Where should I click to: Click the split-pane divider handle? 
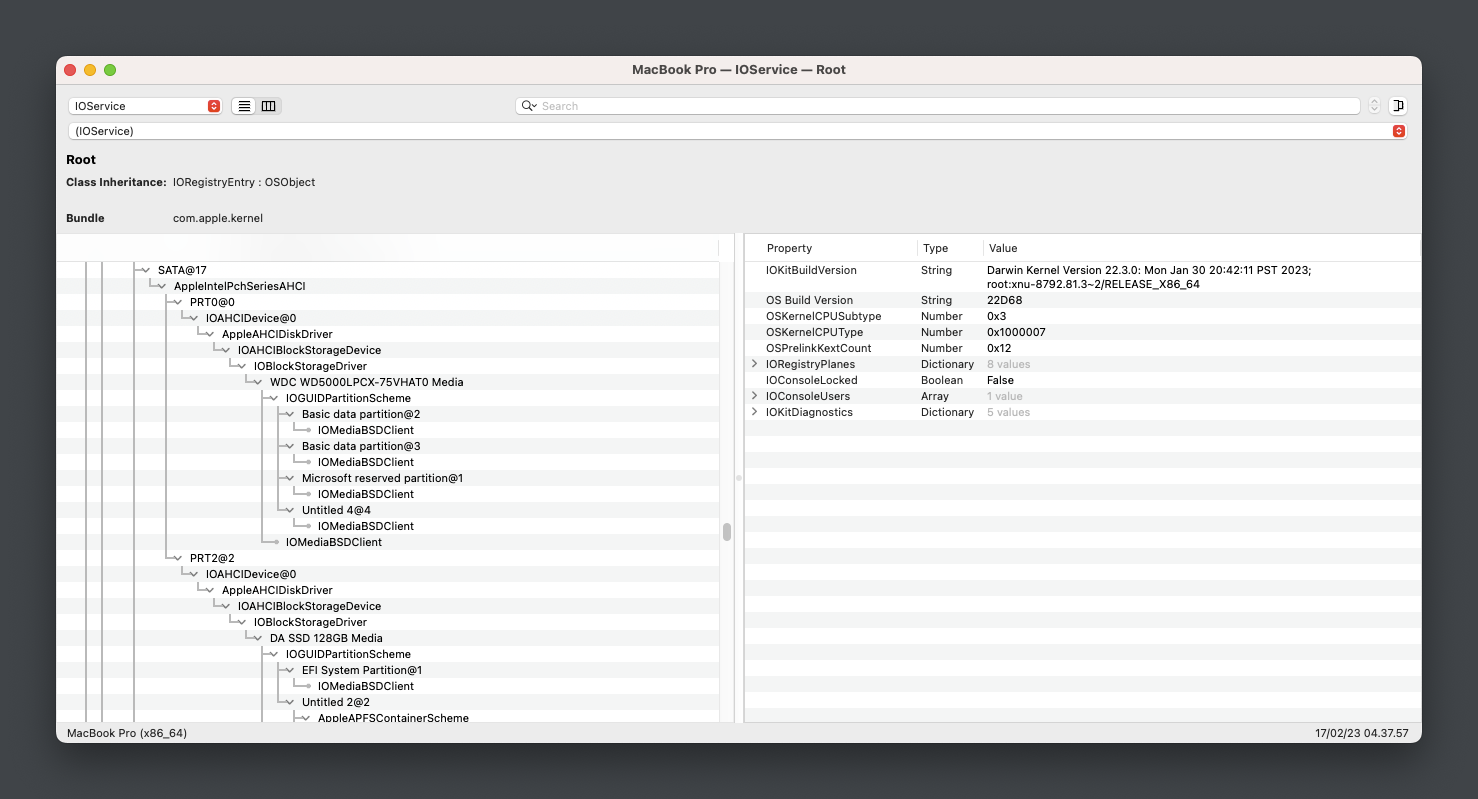pyautogui.click(x=739, y=478)
